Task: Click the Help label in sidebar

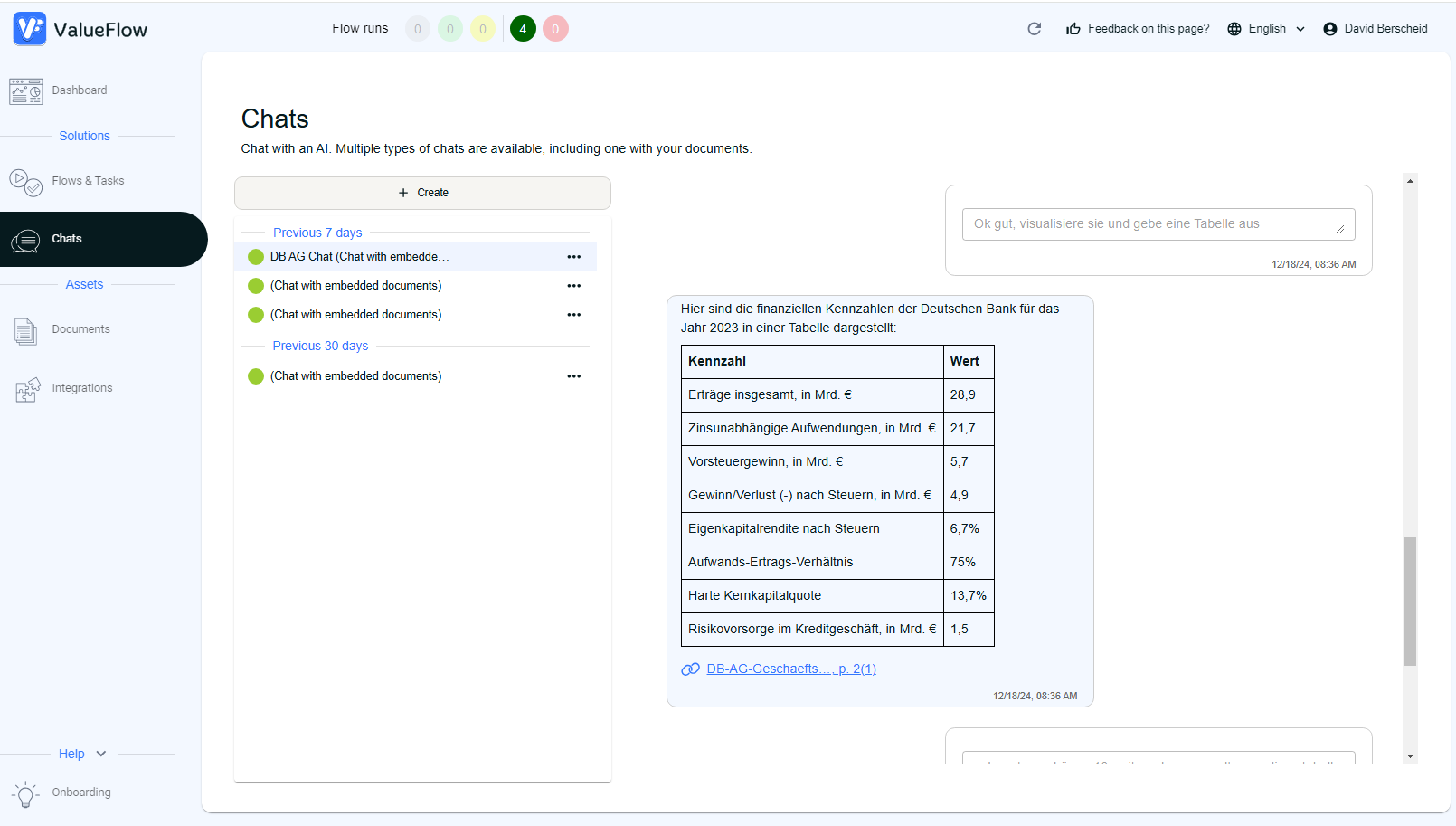Action: [71, 754]
